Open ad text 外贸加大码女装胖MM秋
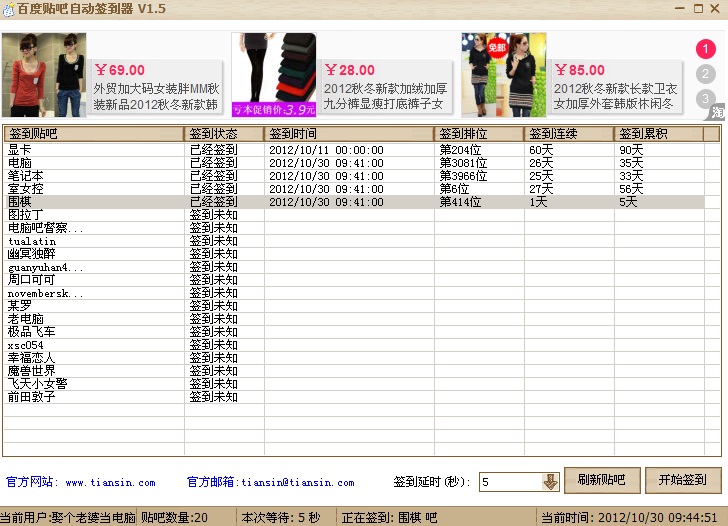728x526 pixels. click(156, 89)
